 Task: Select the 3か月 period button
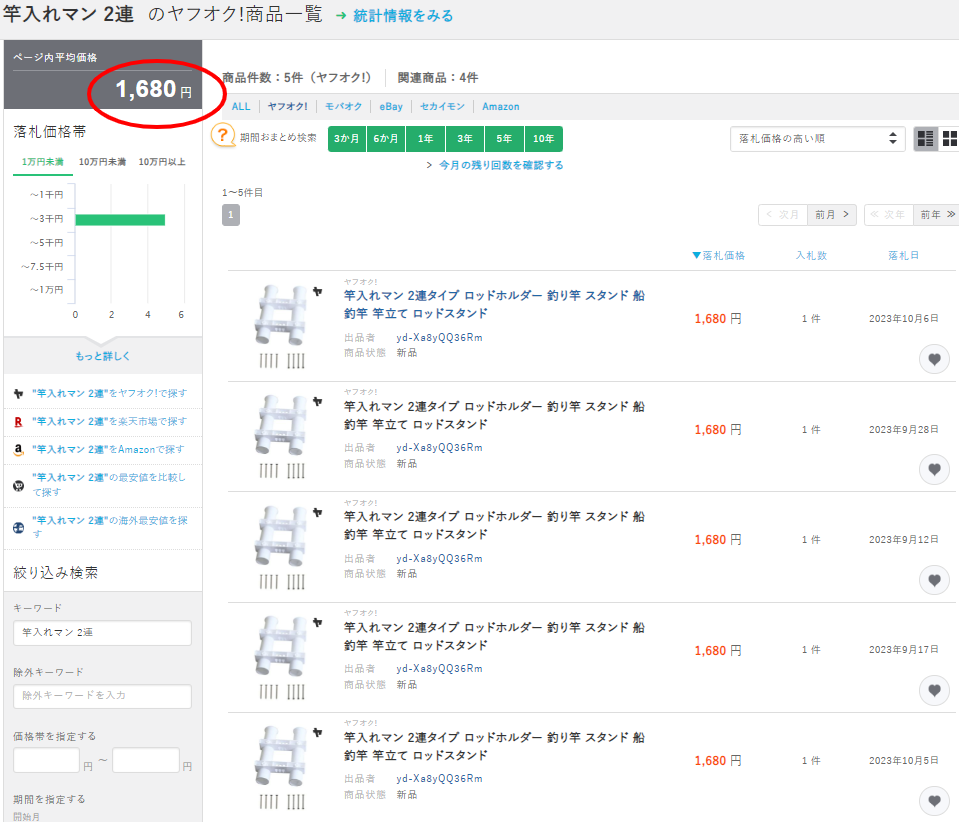[x=347, y=139]
